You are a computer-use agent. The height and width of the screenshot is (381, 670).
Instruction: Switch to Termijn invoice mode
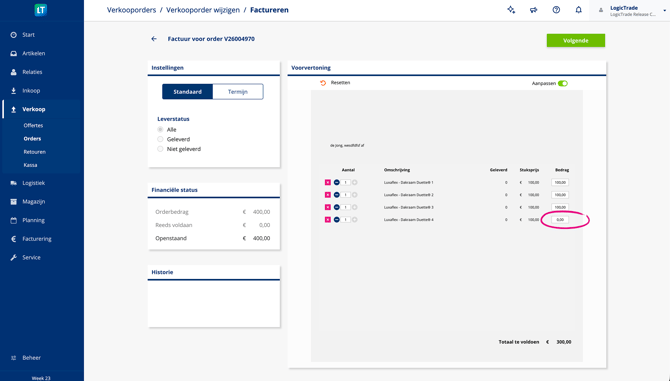click(x=238, y=91)
